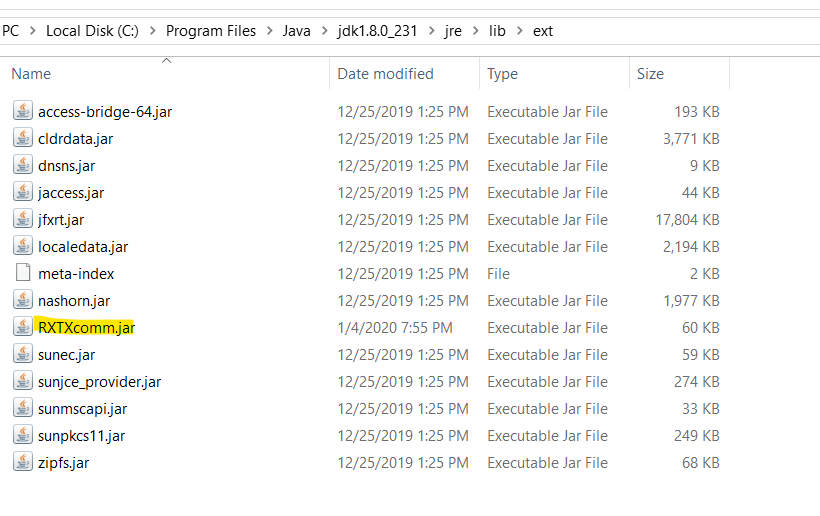The width and height of the screenshot is (820, 516).
Task: Click the cldrdata.jar Java icon
Action: click(22, 139)
